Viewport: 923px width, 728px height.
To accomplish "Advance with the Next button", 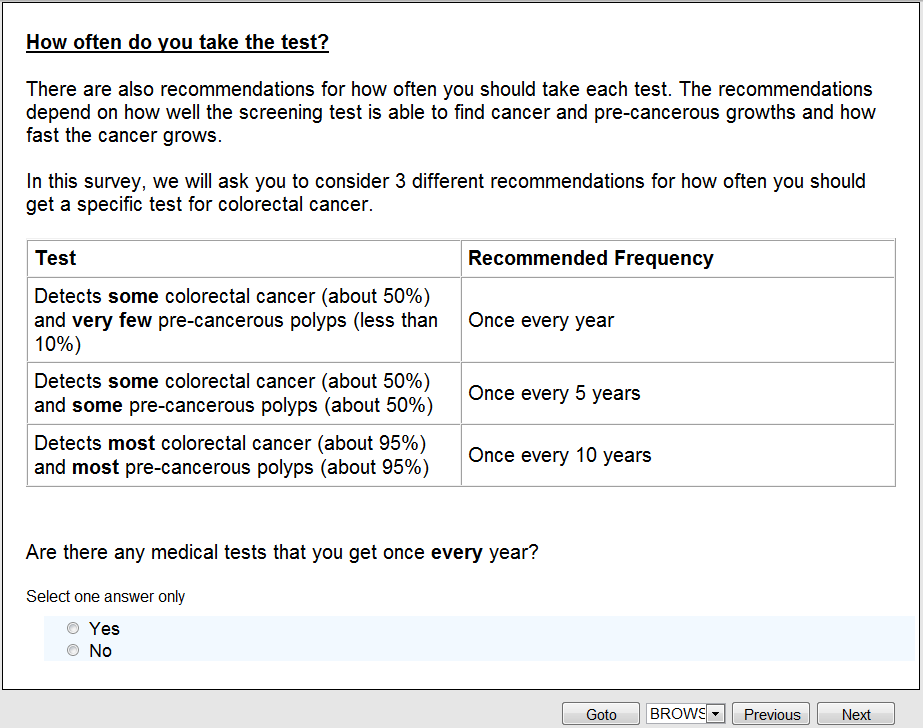I will click(x=856, y=714).
